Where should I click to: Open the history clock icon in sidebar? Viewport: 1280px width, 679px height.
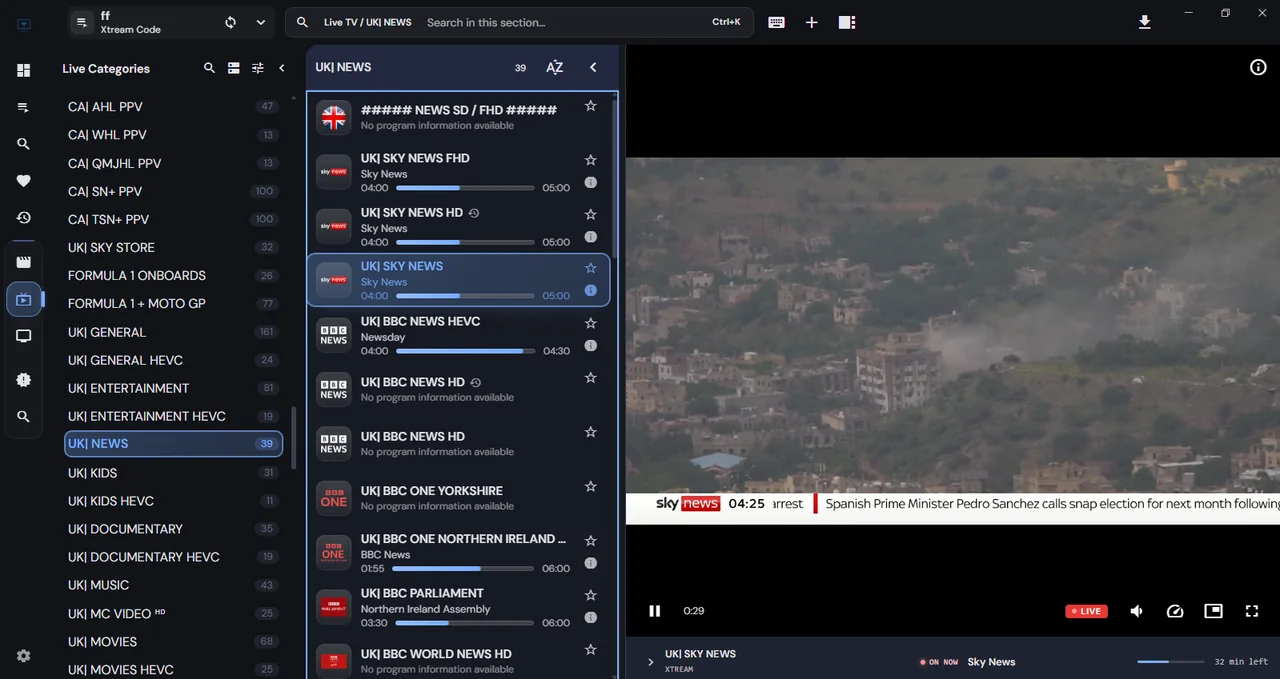(23, 218)
